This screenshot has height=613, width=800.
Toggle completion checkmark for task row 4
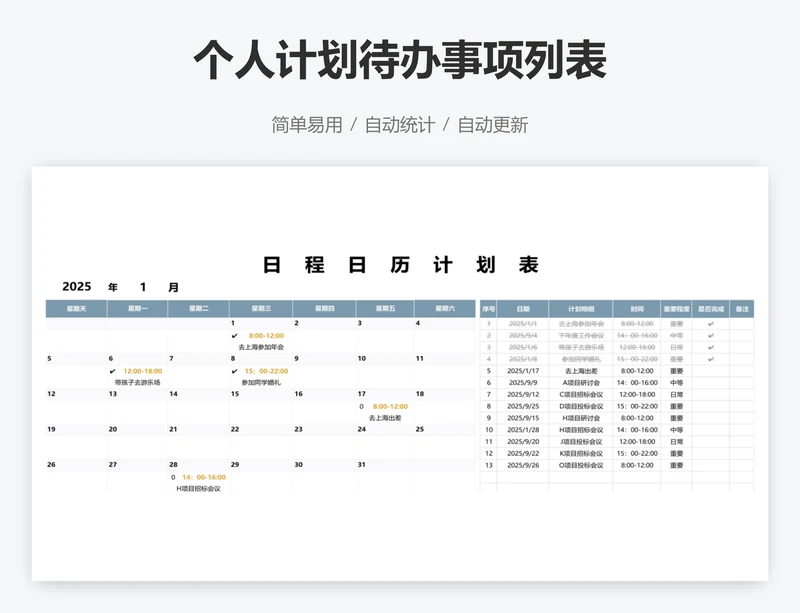point(710,359)
